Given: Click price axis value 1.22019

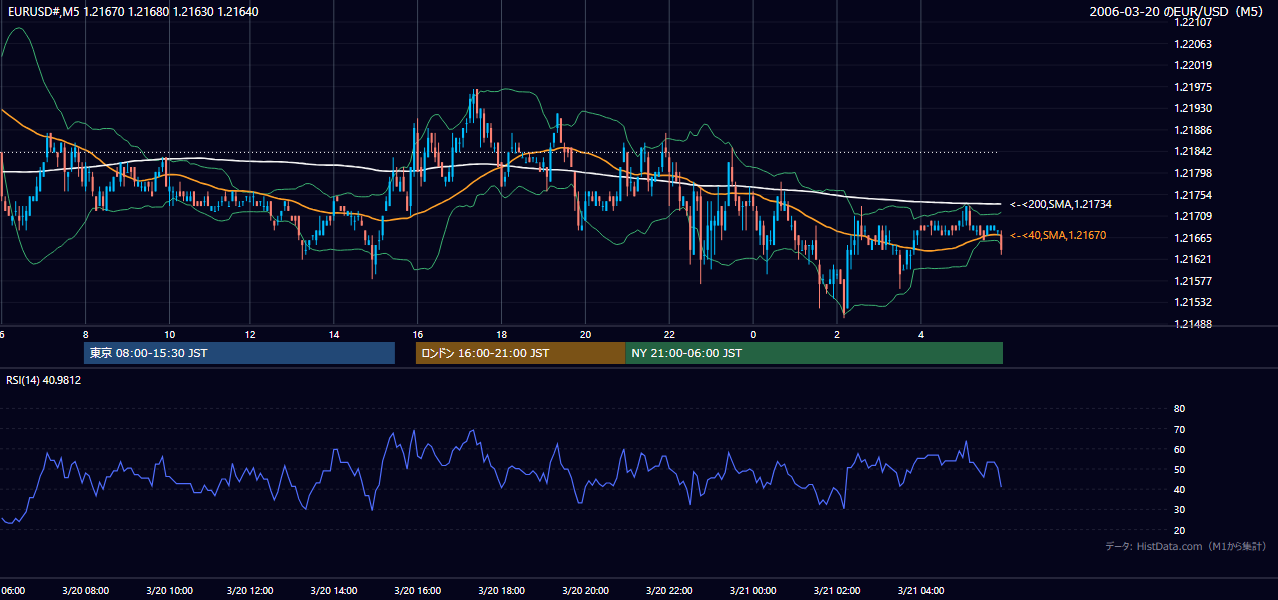Looking at the screenshot, I should click(1191, 65).
